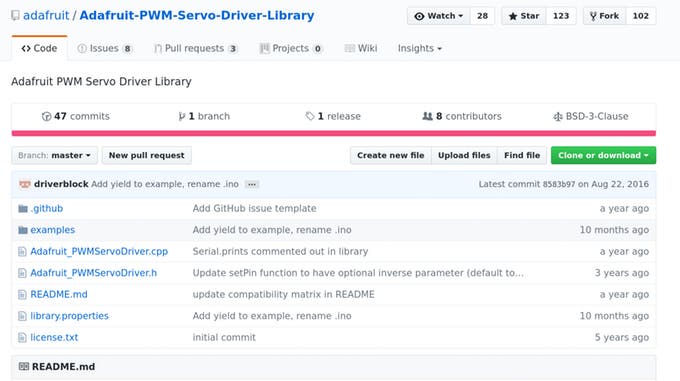
Task: Open the Pull requests tab
Action: tap(196, 49)
